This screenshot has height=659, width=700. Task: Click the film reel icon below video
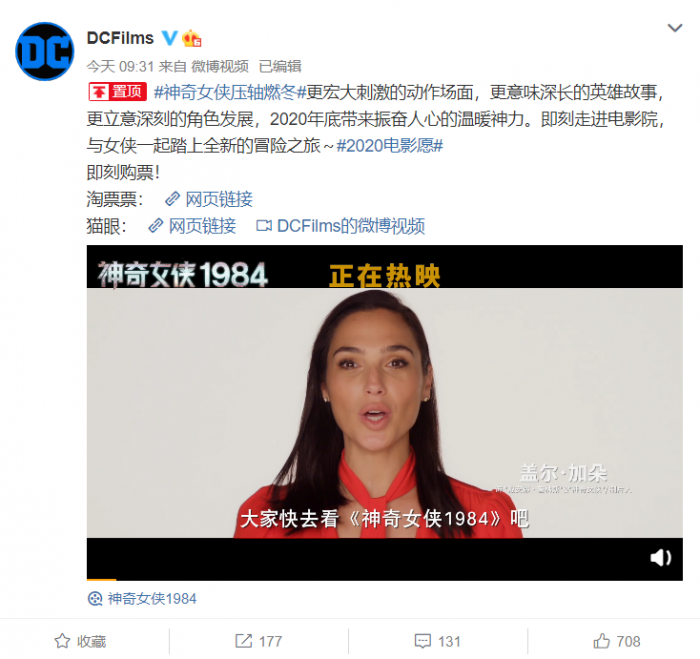coord(95,599)
